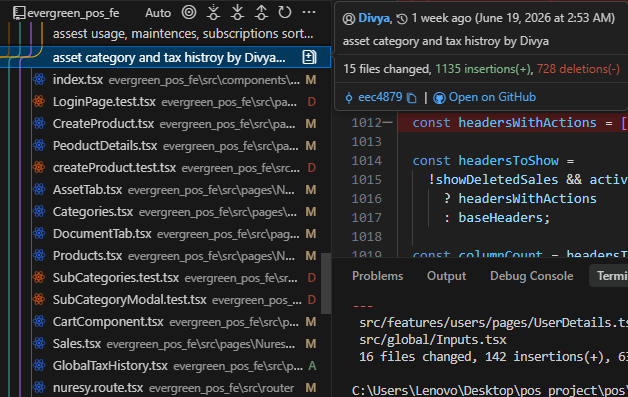Viewport: 628px width, 397px height.
Task: Click commit hash eec4879 link
Action: point(380,97)
